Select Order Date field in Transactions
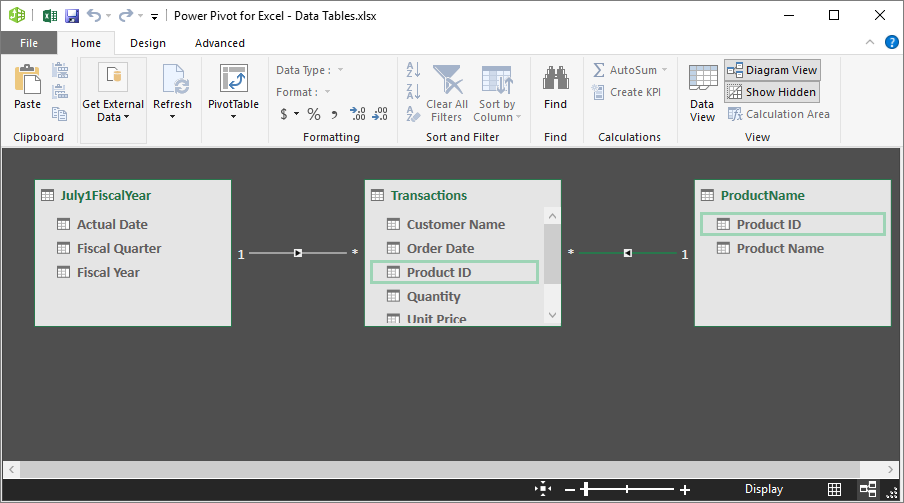Image resolution: width=904 pixels, height=503 pixels. click(454, 249)
